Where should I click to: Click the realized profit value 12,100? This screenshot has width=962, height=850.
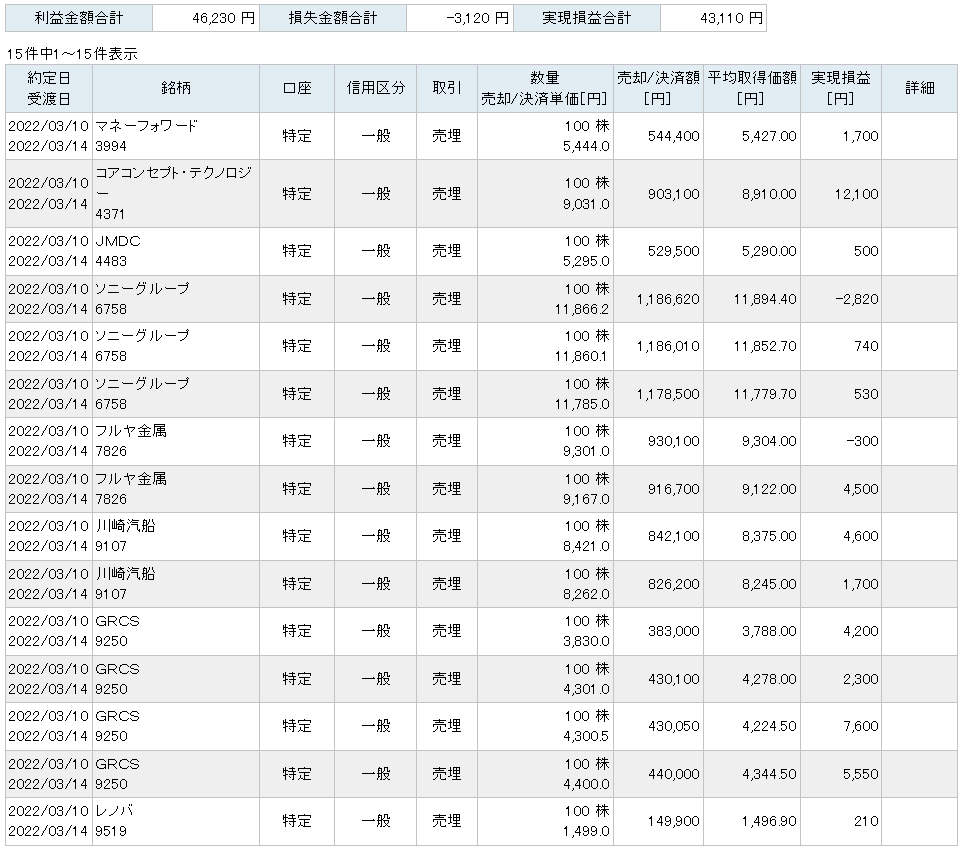856,194
